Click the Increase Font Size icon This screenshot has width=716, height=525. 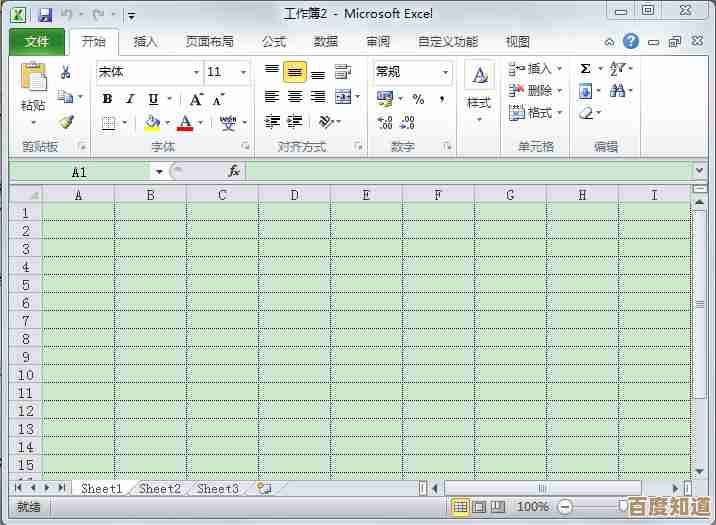tap(196, 99)
